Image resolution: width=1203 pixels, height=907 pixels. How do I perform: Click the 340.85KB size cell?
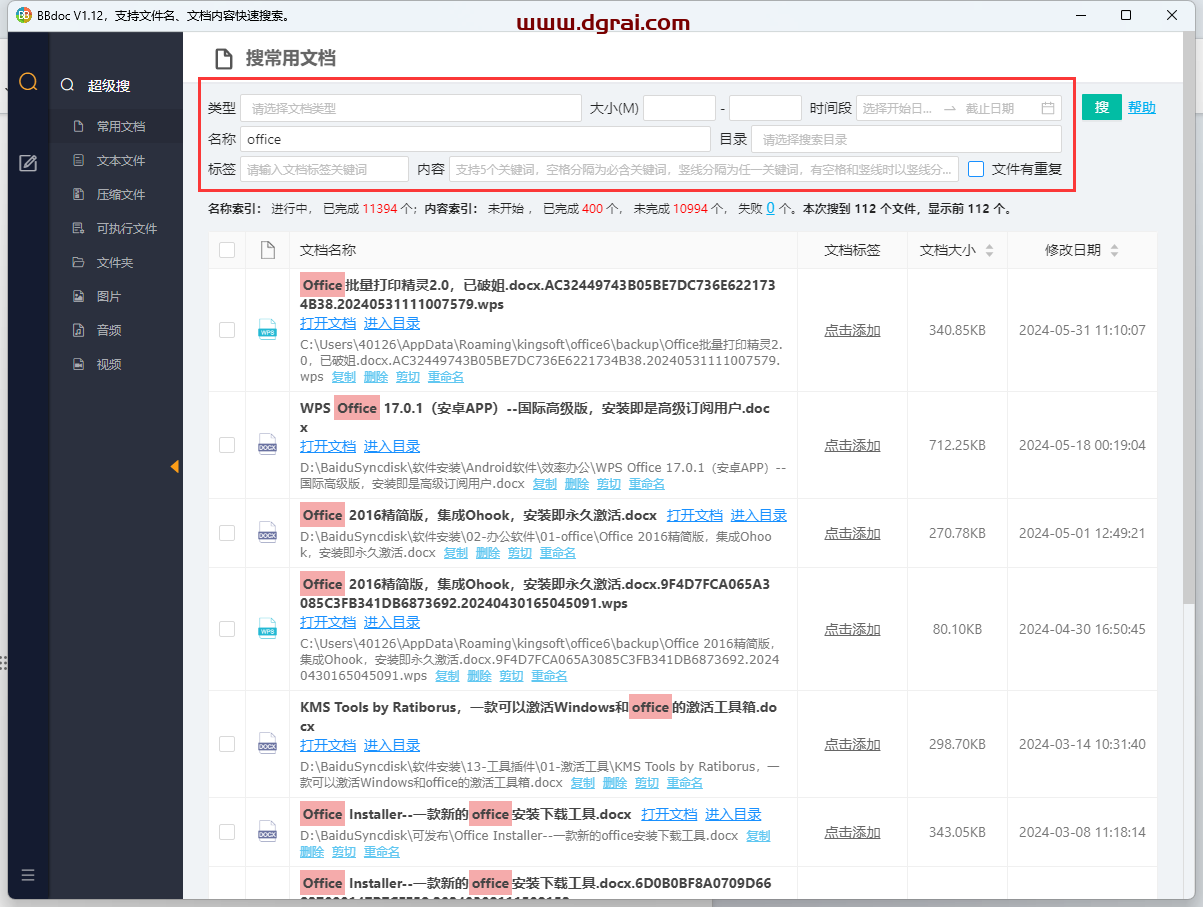957,330
